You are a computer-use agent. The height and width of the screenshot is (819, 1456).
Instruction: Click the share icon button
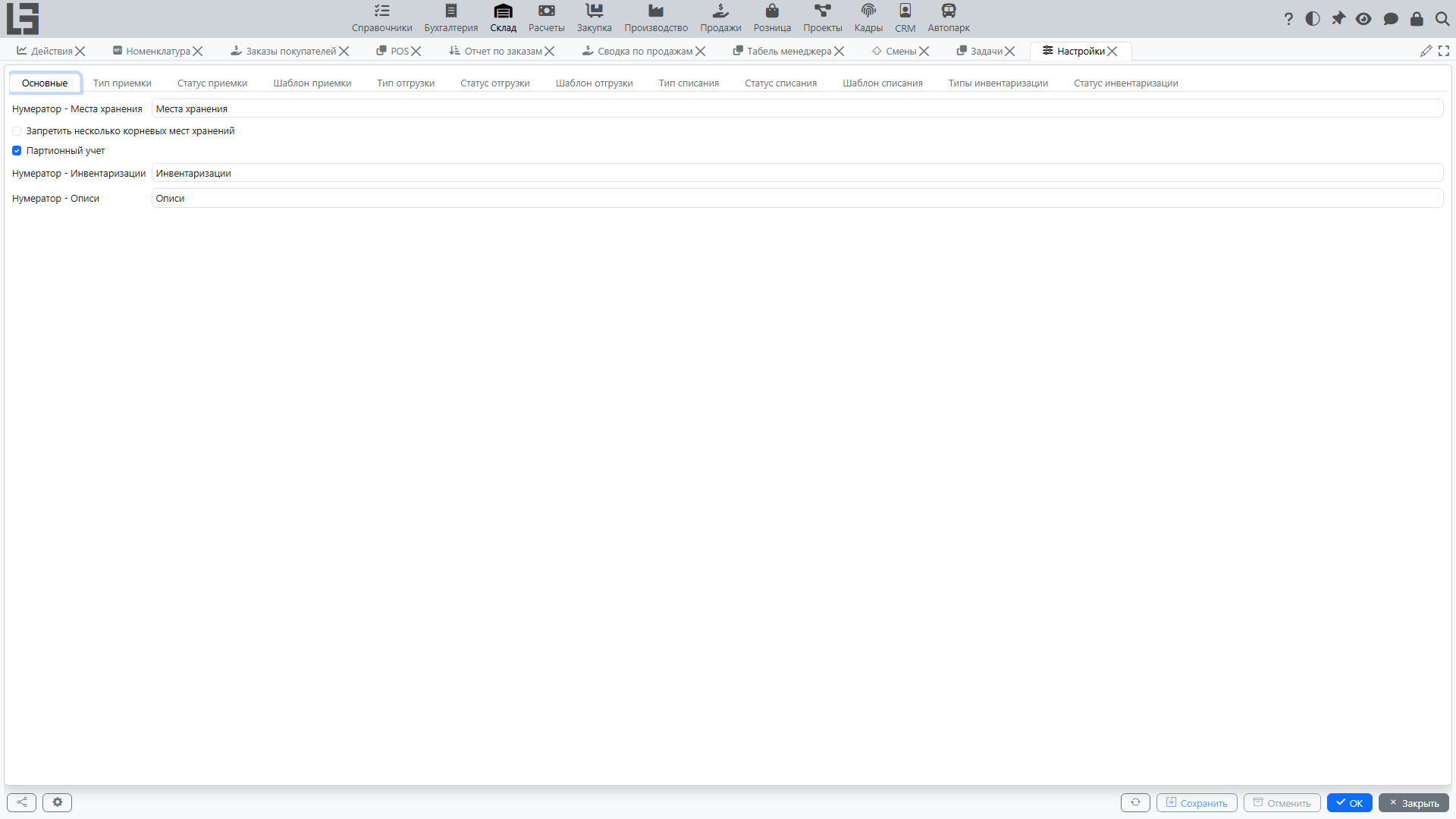[22, 802]
